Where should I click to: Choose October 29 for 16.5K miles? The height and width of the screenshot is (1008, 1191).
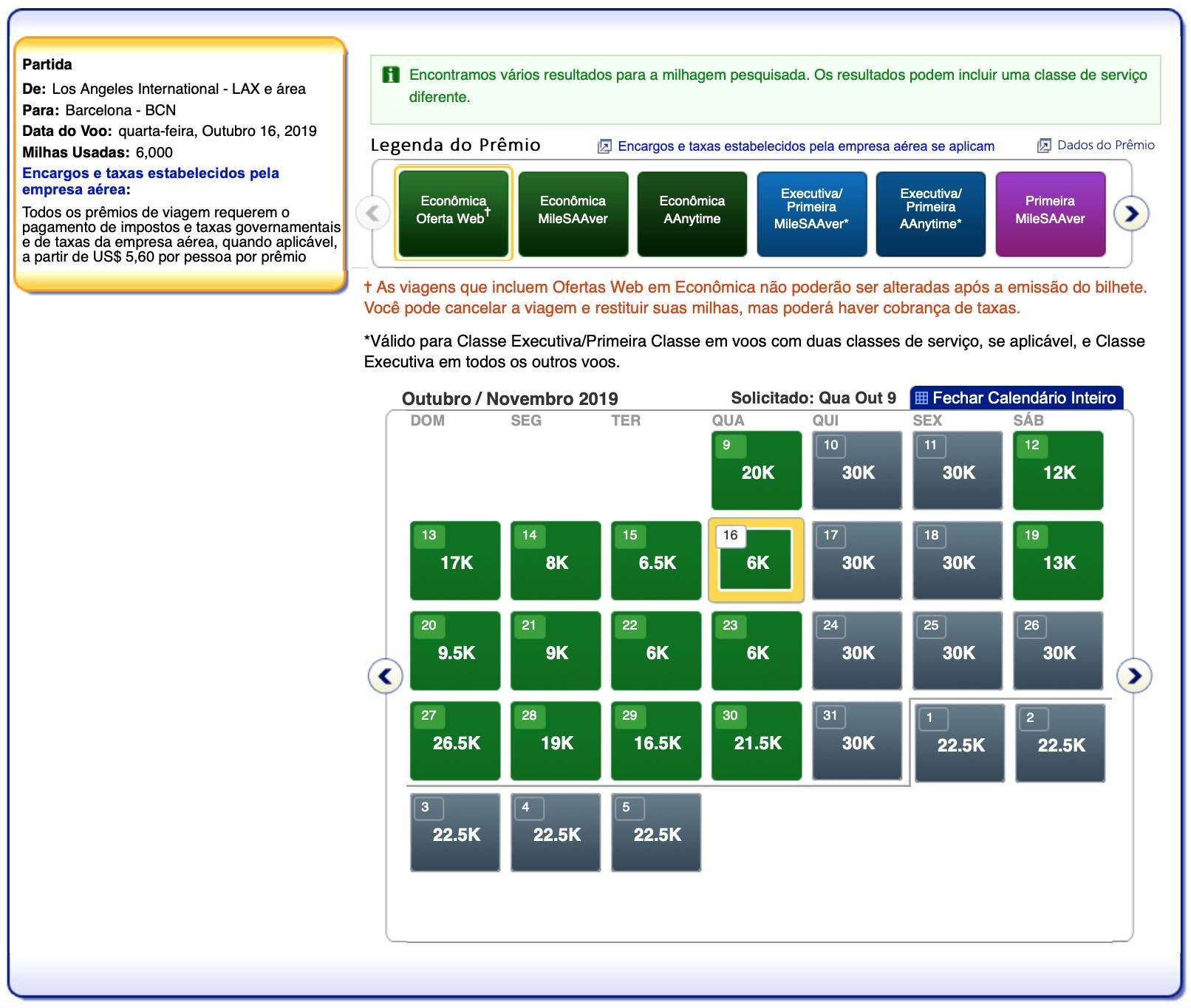click(x=656, y=741)
